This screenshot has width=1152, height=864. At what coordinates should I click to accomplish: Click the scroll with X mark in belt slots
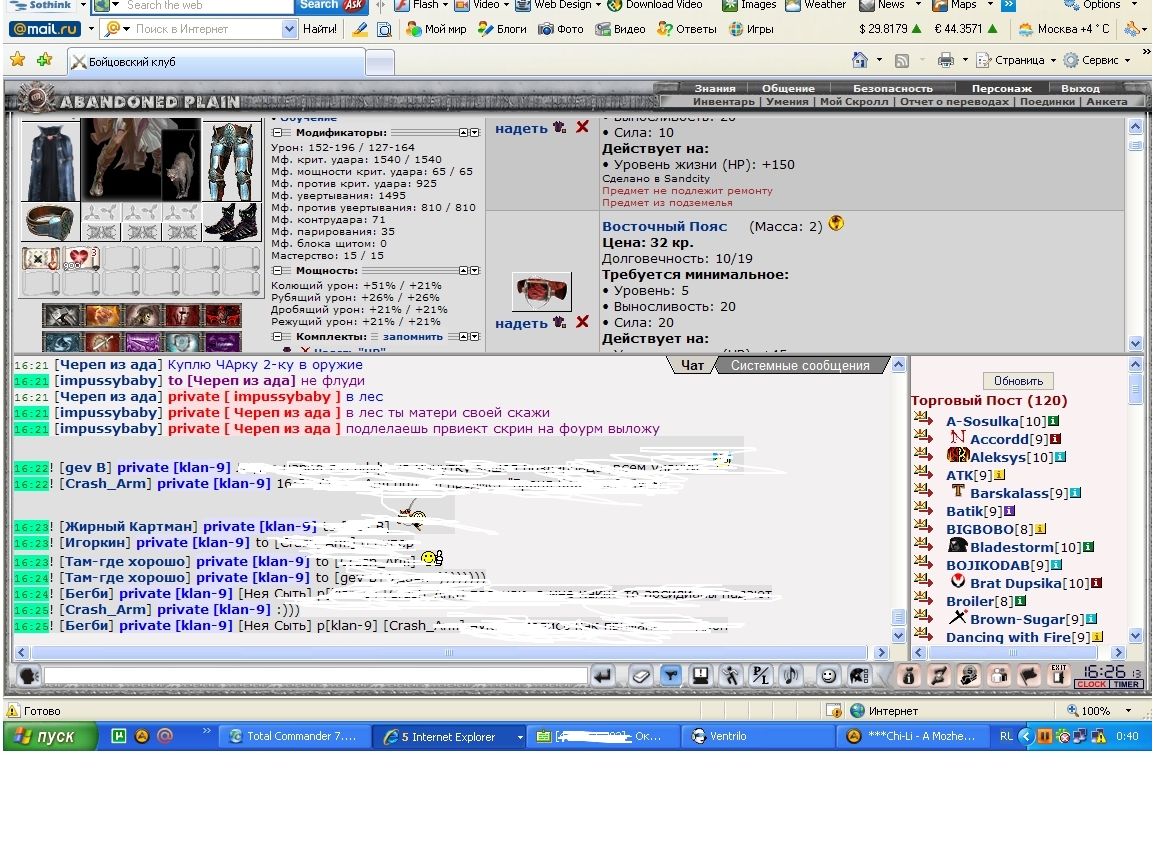pyautogui.click(x=41, y=259)
